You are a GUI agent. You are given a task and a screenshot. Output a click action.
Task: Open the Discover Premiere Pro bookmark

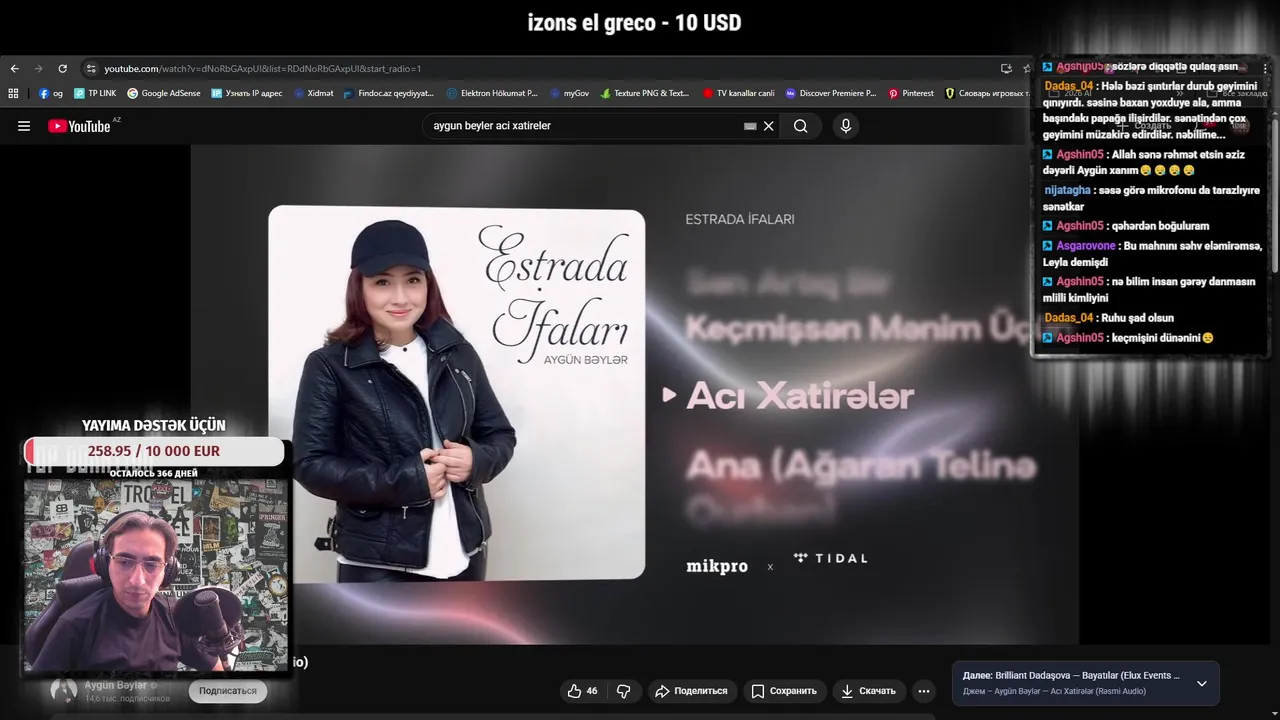click(831, 93)
